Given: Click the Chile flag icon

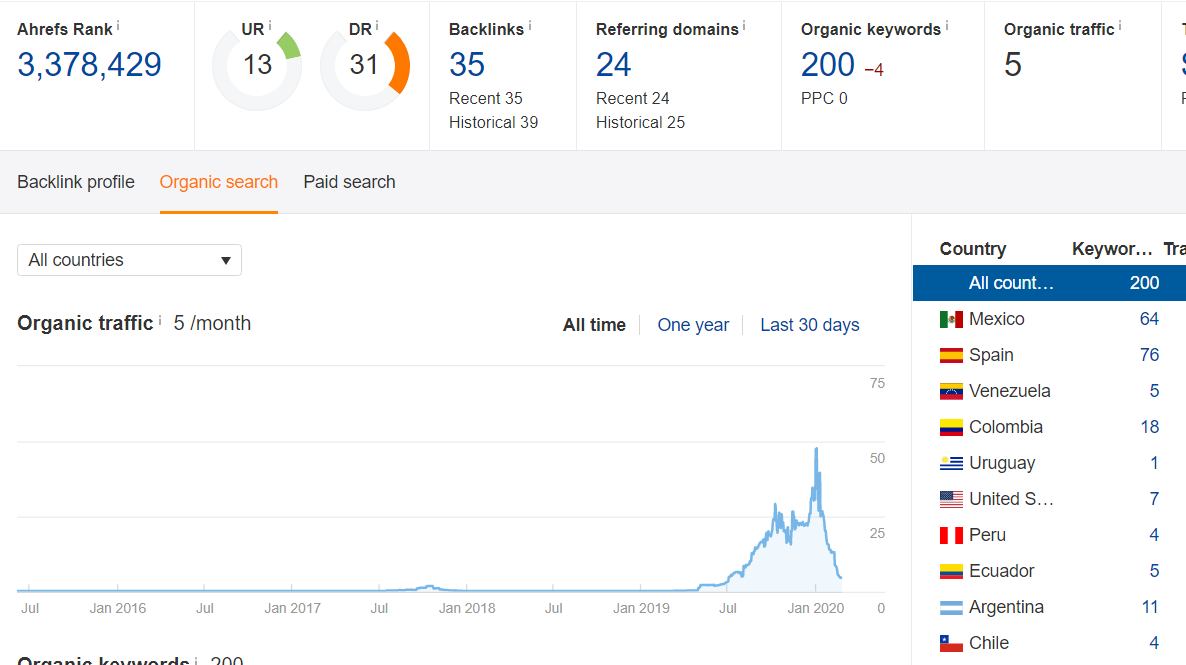Looking at the screenshot, I should 951,643.
